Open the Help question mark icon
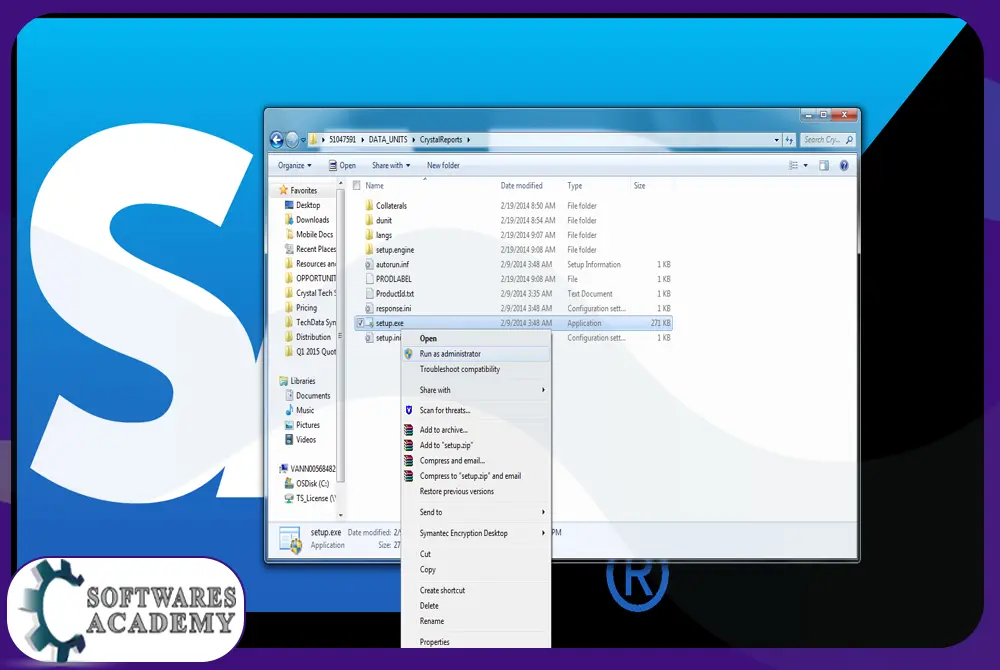The height and width of the screenshot is (670, 1000). (x=844, y=166)
